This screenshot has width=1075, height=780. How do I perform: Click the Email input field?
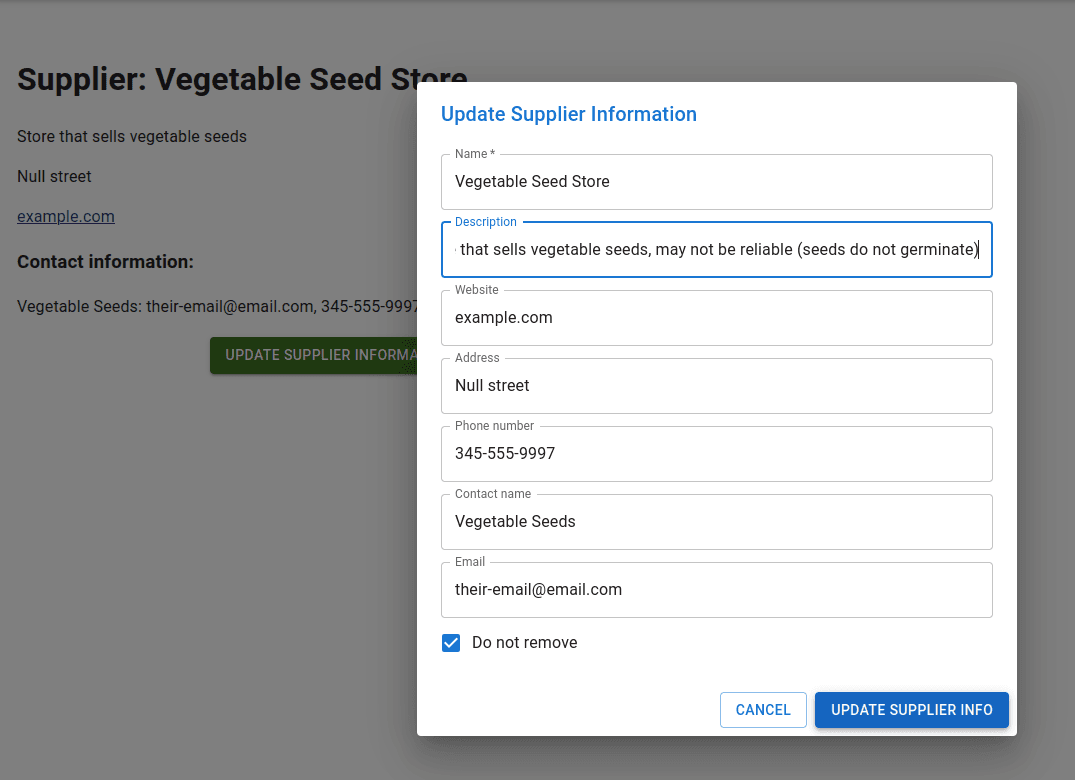716,589
